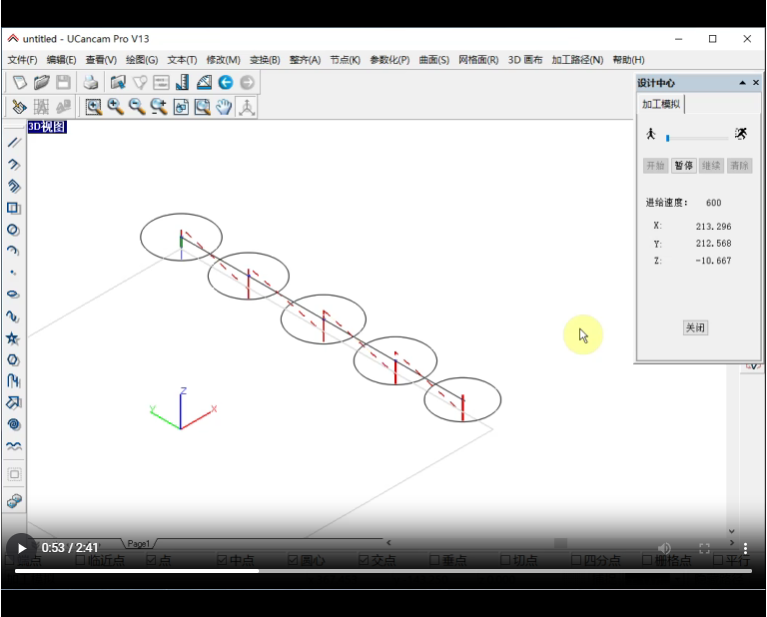Select the Spiral drawing tool
This screenshot has height=617, width=767.
coord(13,425)
